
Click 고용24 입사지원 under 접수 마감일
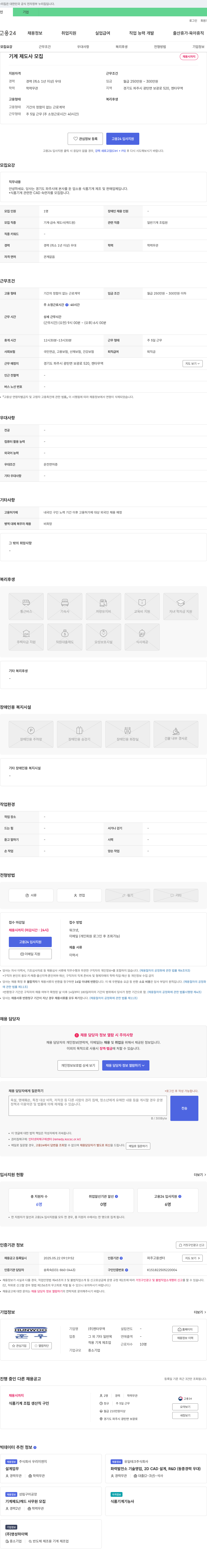30,942
